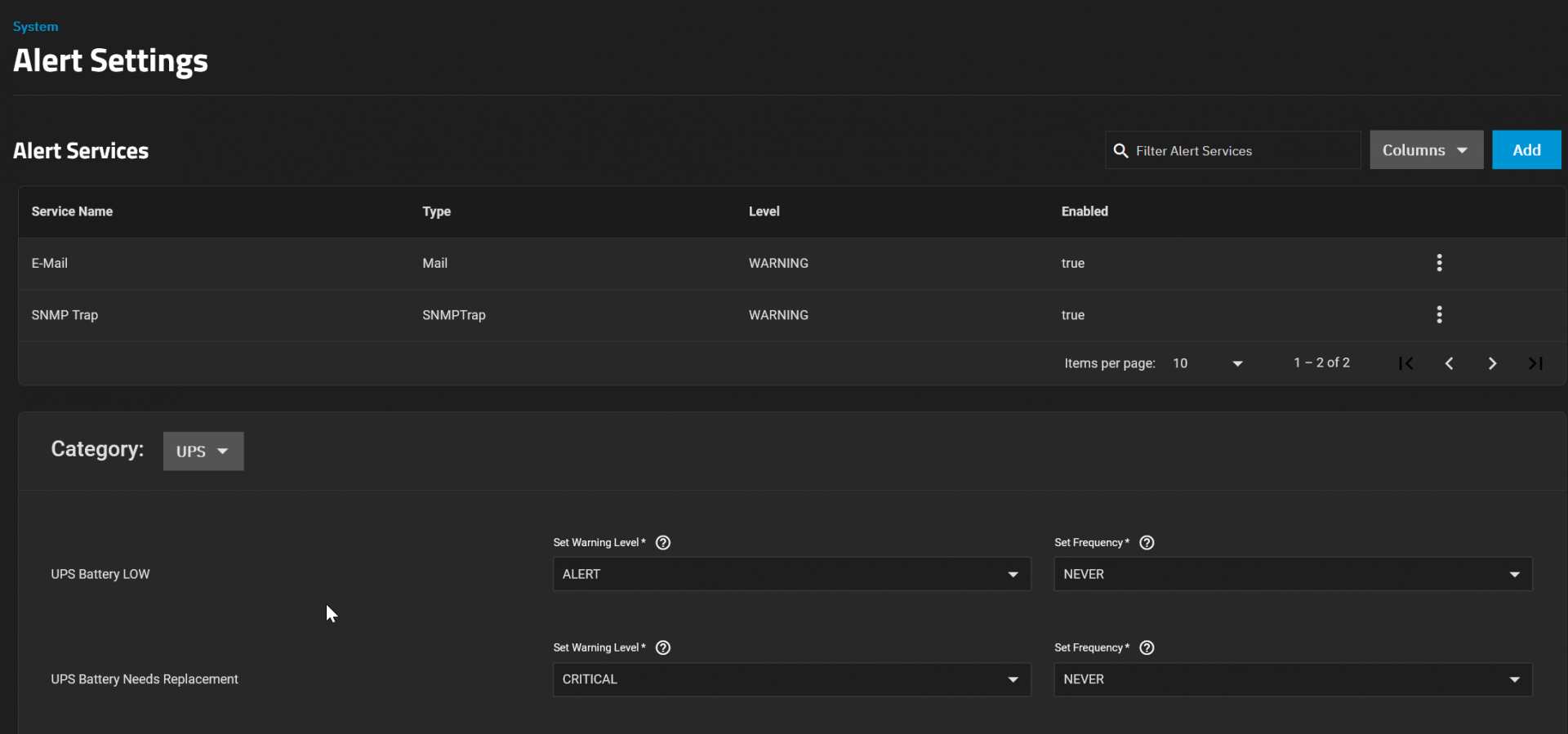The height and width of the screenshot is (734, 1568).
Task: Click the WARNING level in E-Mail row
Action: (778, 263)
